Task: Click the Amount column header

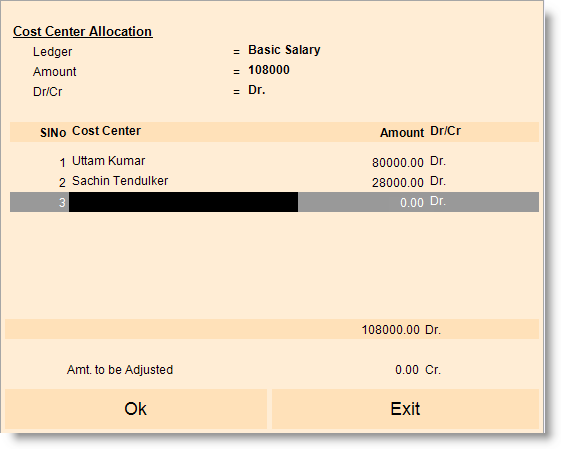Action: [x=402, y=133]
